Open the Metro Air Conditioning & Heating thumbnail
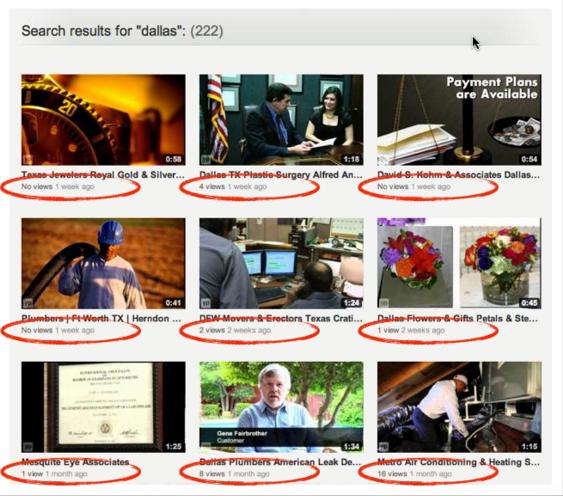Screen dimensions: 563x496 459,407
